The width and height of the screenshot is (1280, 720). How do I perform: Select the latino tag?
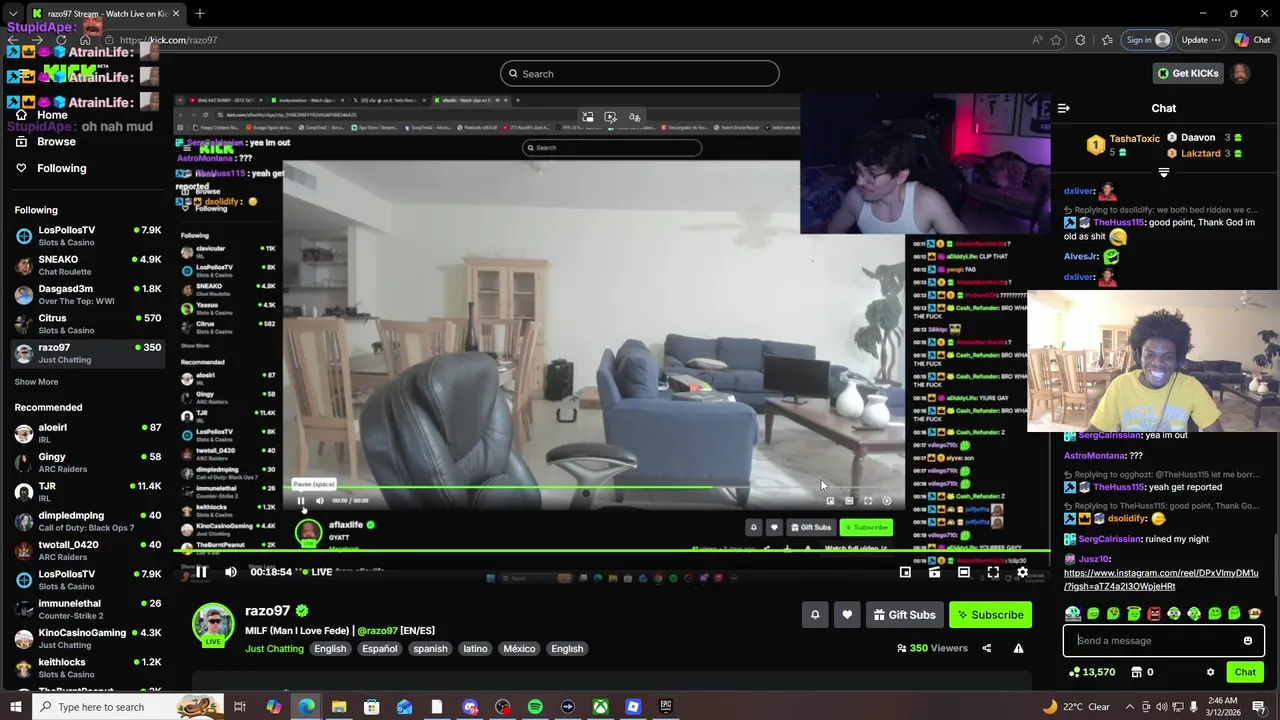tap(475, 648)
